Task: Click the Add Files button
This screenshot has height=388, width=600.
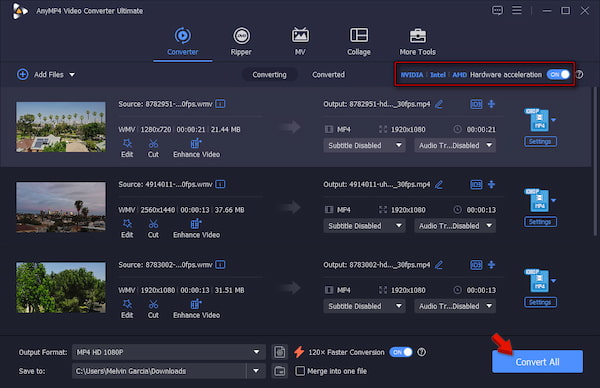Action: (x=40, y=75)
